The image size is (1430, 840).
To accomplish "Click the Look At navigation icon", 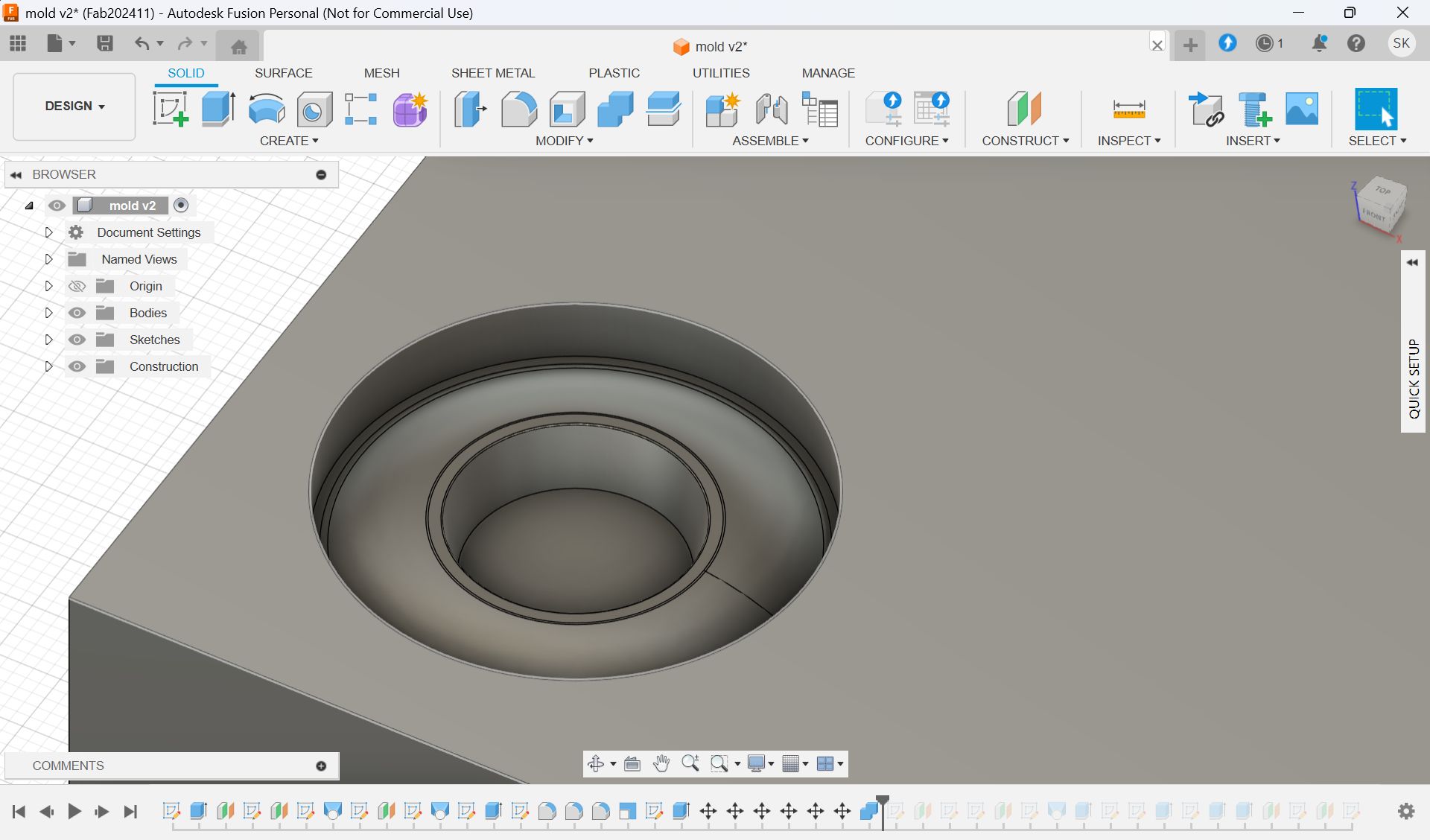I will coord(632,763).
